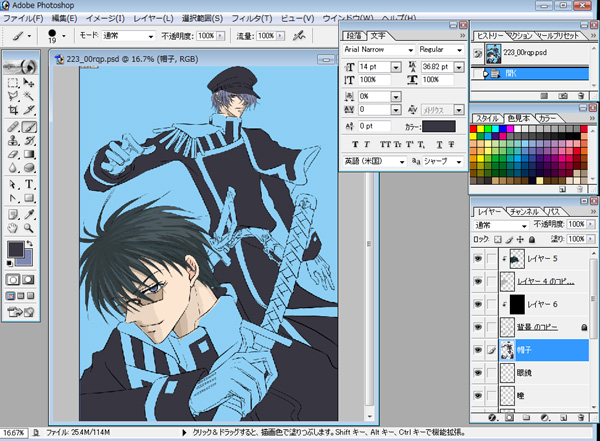
Task: Select the Polygonal Lasso tool
Action: (13, 96)
